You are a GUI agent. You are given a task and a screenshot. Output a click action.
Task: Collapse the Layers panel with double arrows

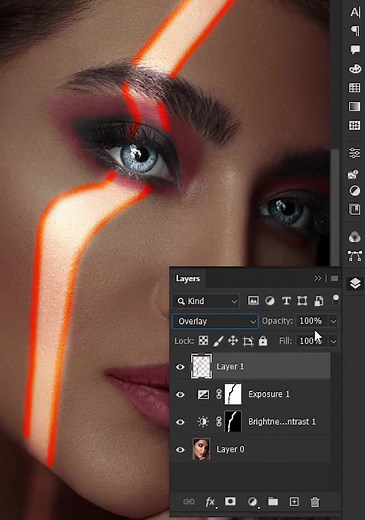318,278
